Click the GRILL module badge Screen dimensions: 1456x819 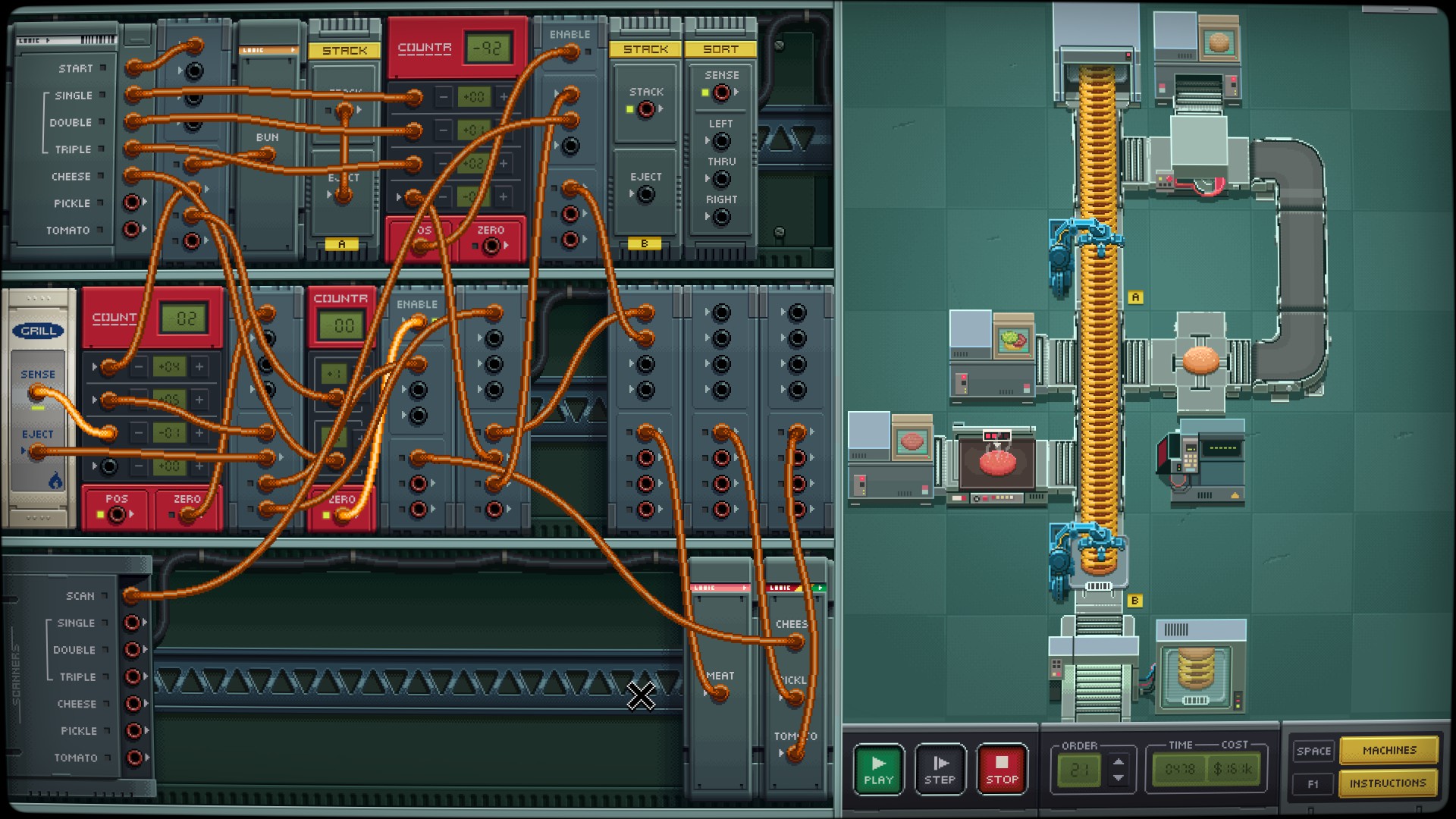37,331
